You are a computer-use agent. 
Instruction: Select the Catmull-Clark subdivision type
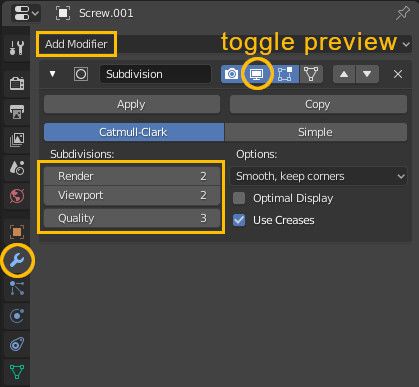click(134, 132)
